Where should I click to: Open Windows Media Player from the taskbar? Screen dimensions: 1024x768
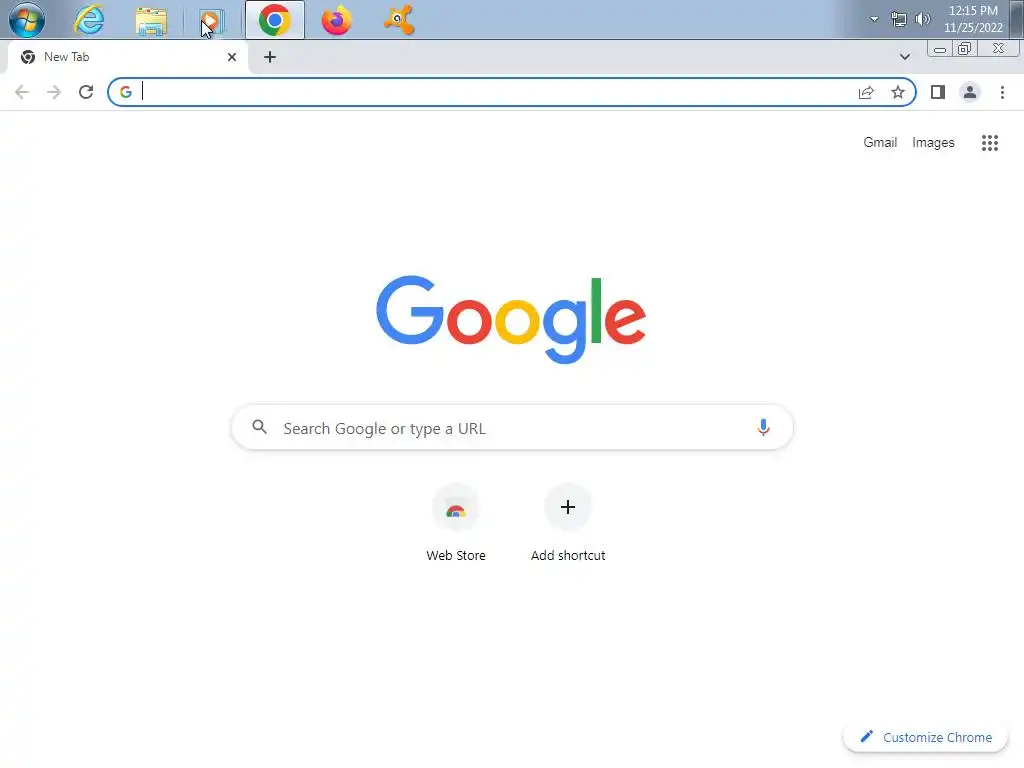pyautogui.click(x=212, y=21)
